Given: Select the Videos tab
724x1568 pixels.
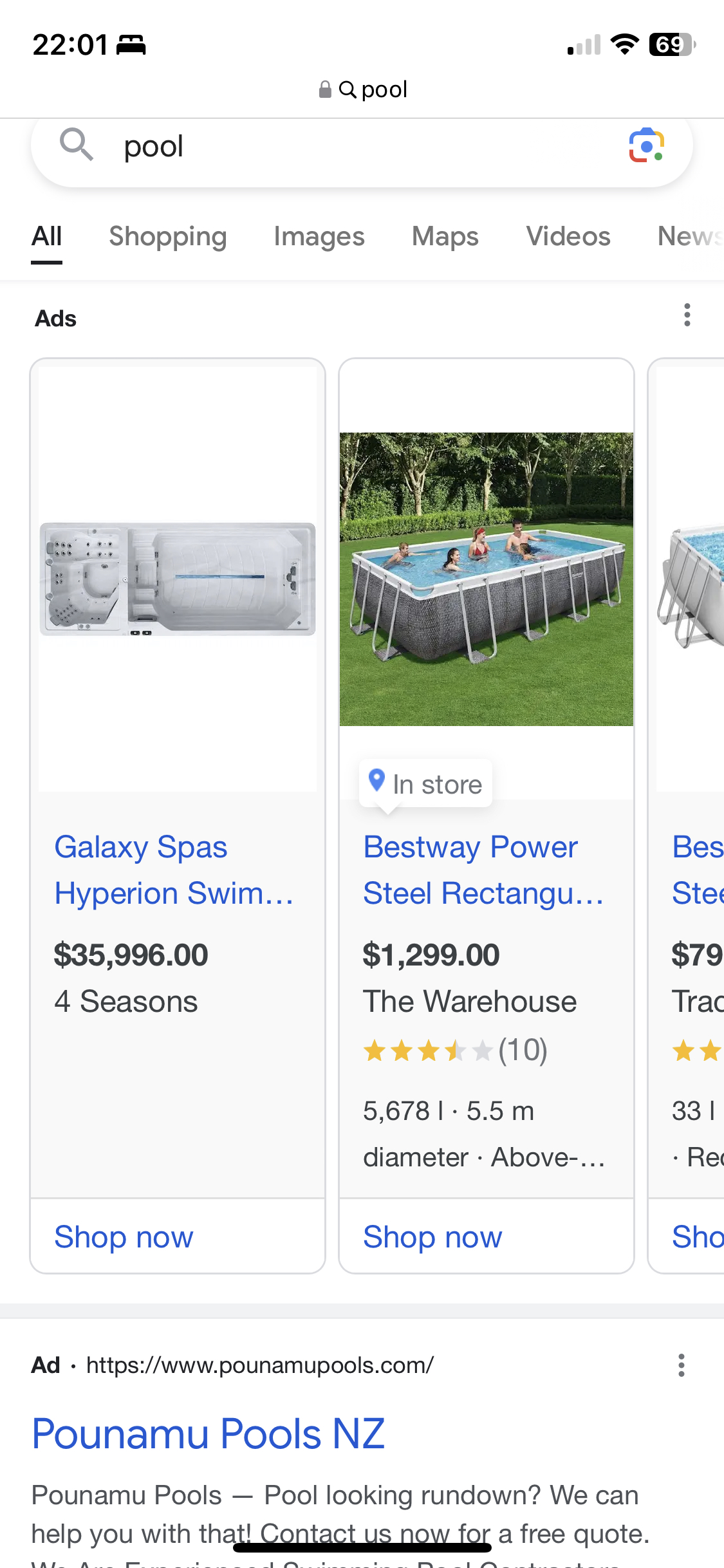Looking at the screenshot, I should tap(568, 237).
